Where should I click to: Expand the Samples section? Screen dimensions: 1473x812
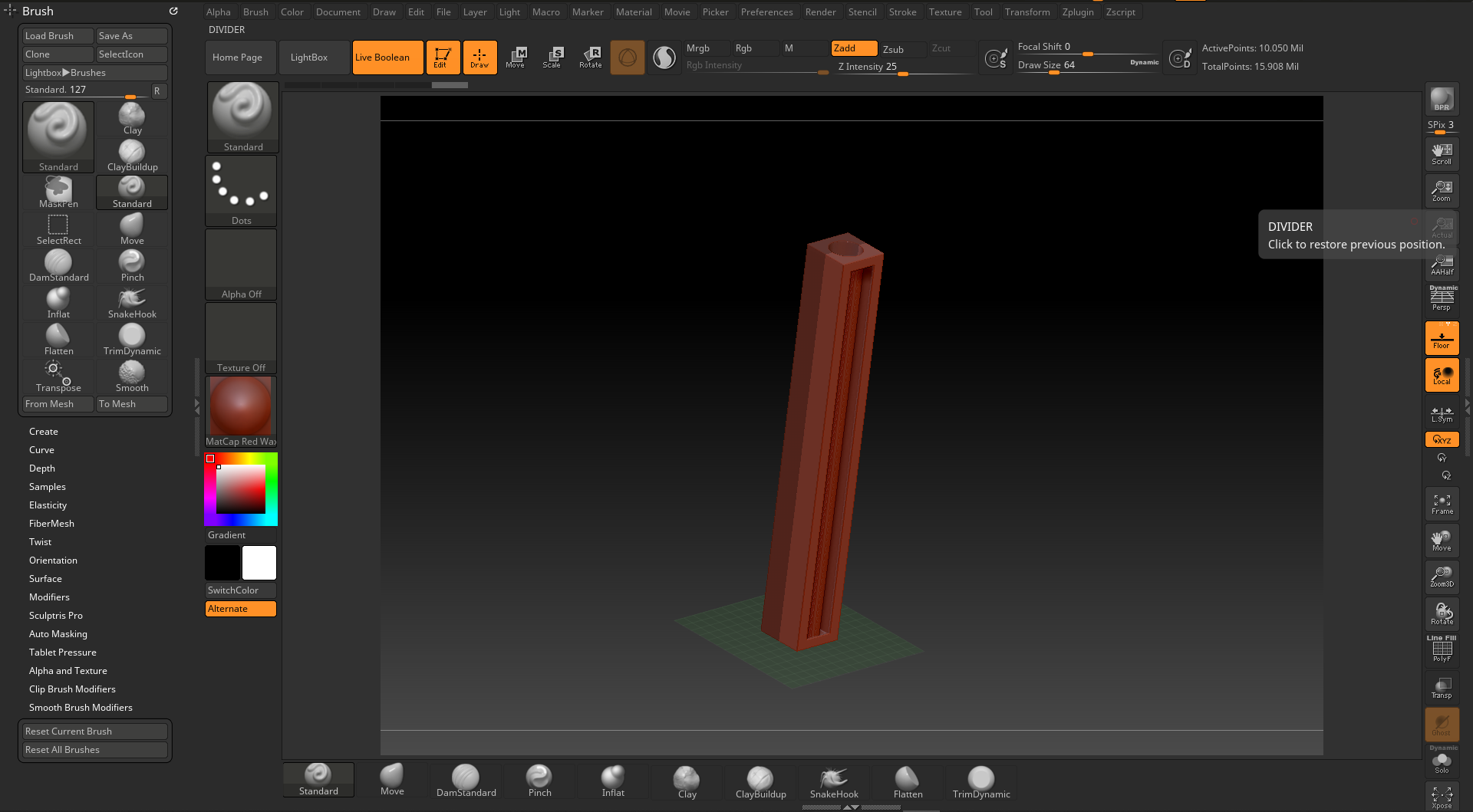[x=48, y=487]
